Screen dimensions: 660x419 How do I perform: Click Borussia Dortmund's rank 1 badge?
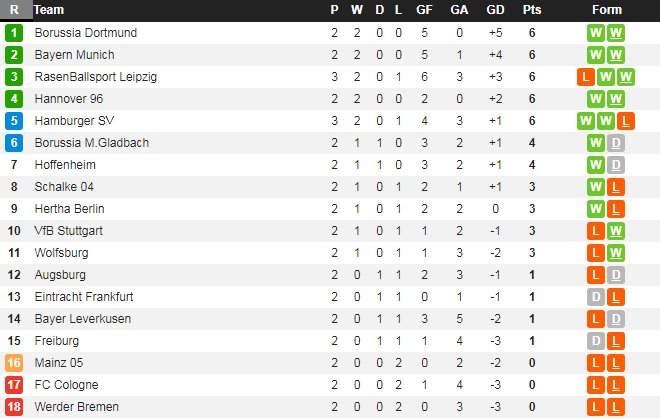point(14,33)
